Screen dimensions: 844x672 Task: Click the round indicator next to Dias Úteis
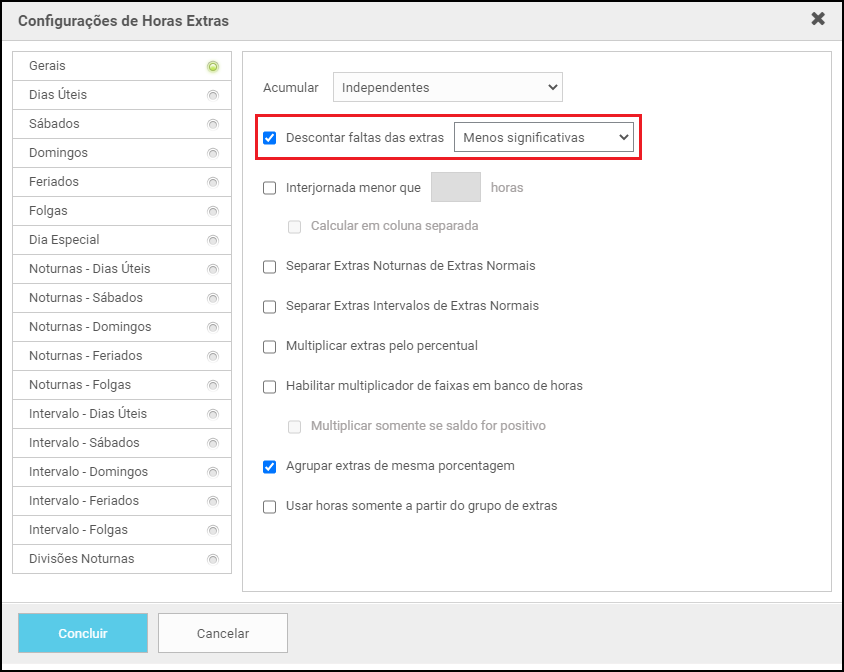pyautogui.click(x=212, y=96)
